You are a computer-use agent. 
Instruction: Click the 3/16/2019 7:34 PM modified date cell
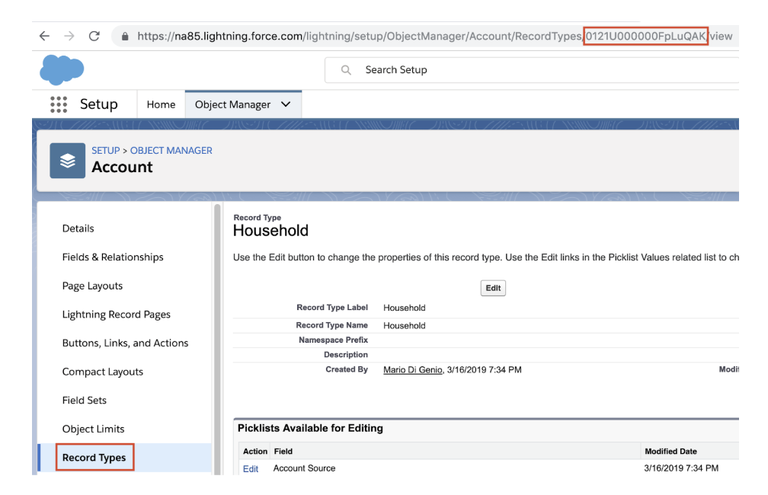click(681, 468)
